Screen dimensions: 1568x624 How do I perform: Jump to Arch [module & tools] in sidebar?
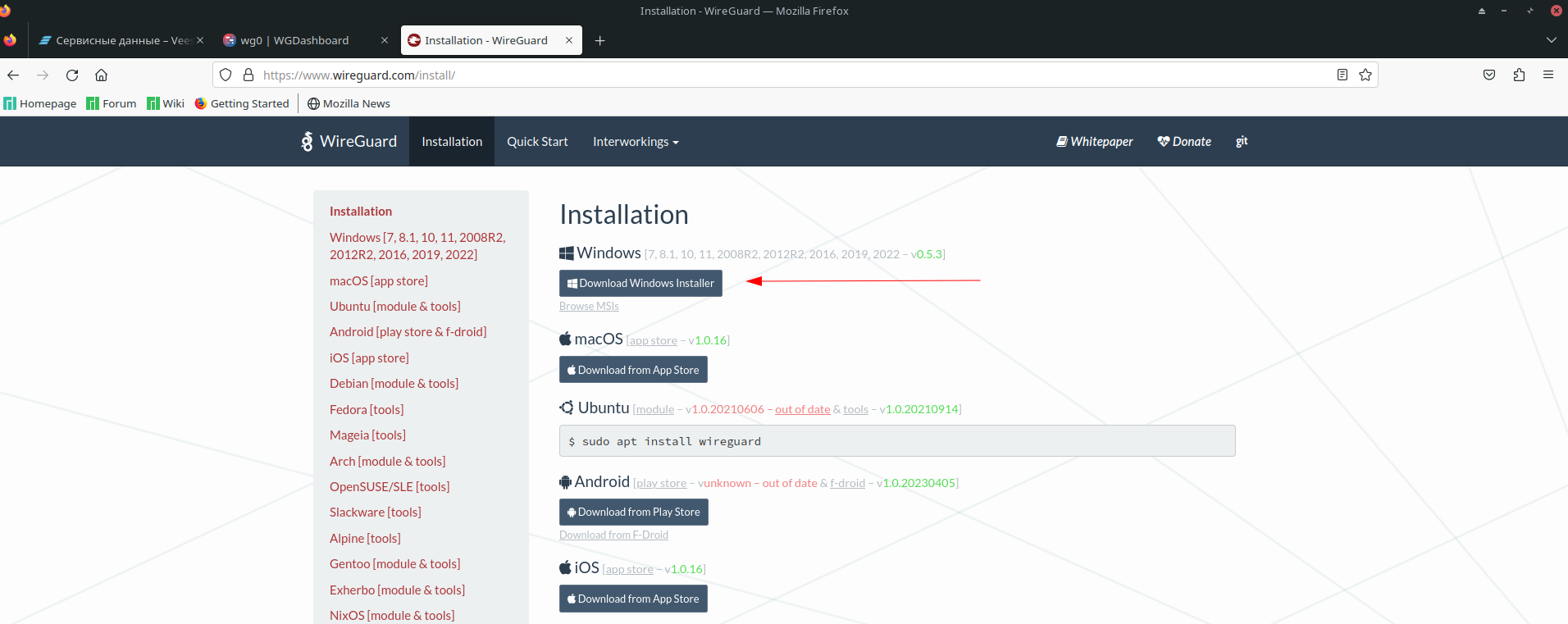coord(388,461)
